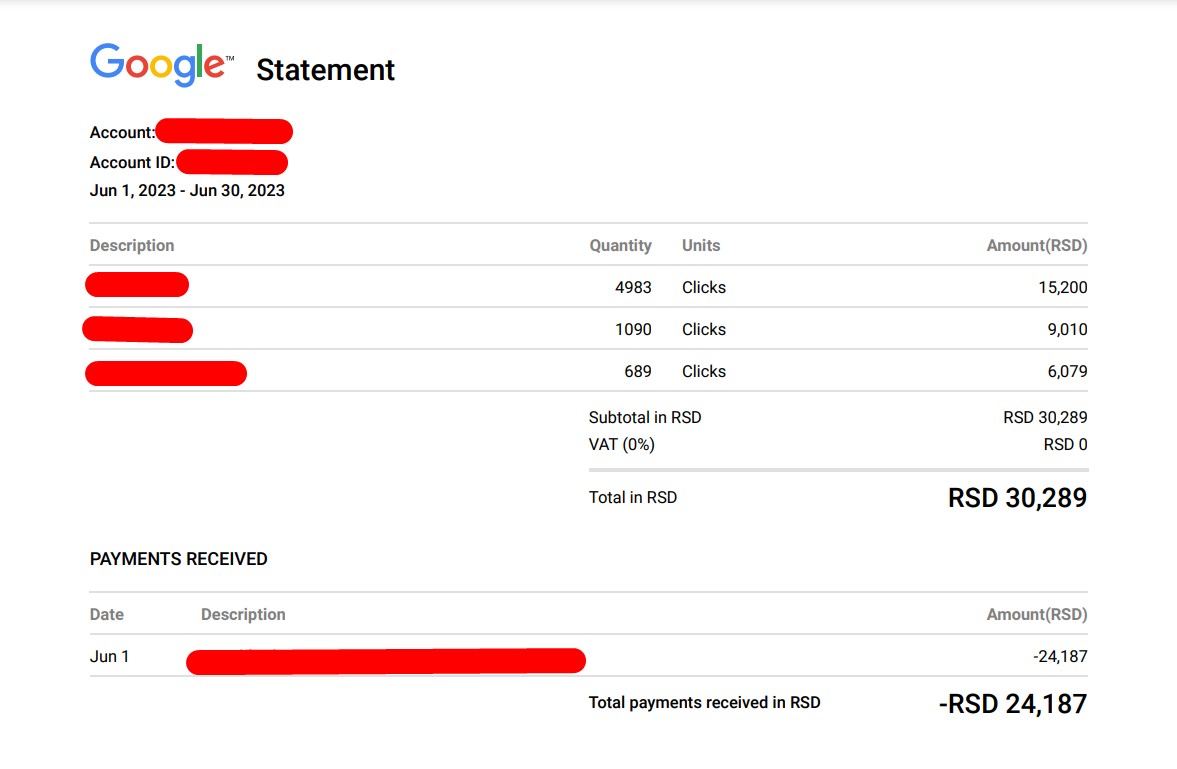Click the 1090 quantity cell

(x=633, y=329)
